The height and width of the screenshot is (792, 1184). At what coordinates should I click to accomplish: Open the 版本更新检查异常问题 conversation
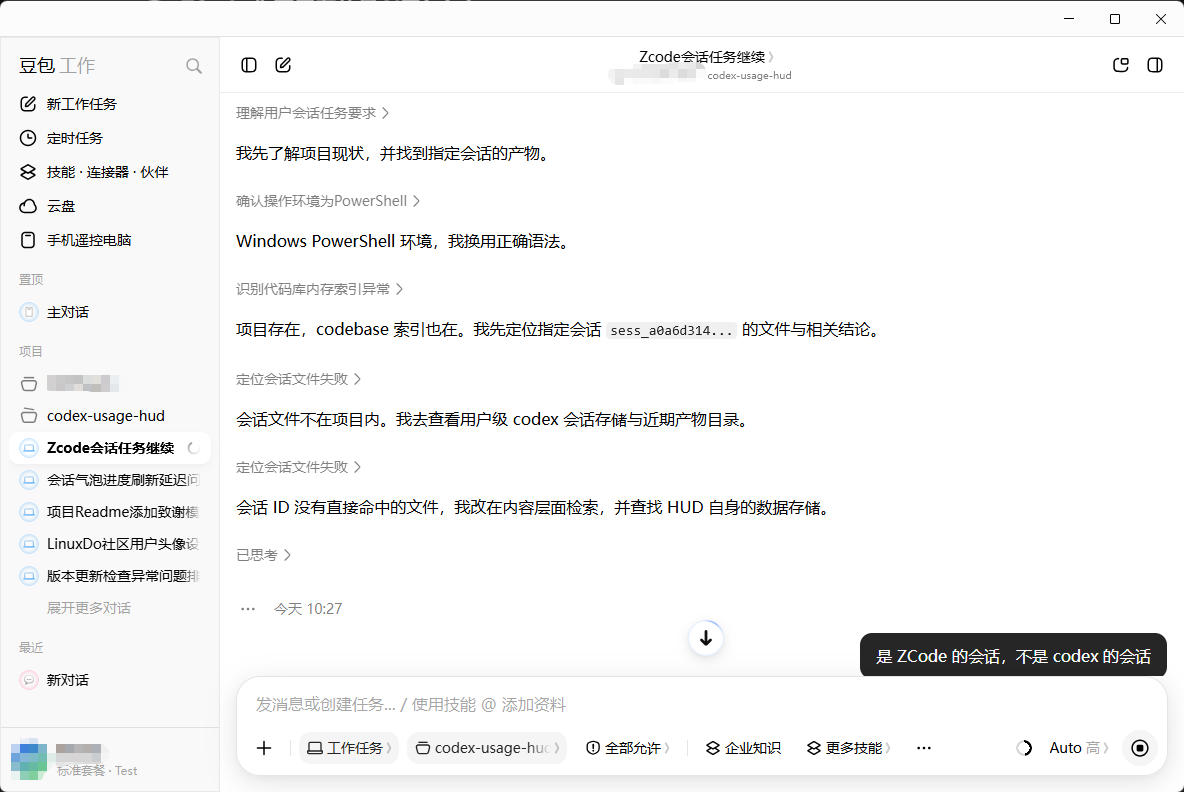[109, 576]
